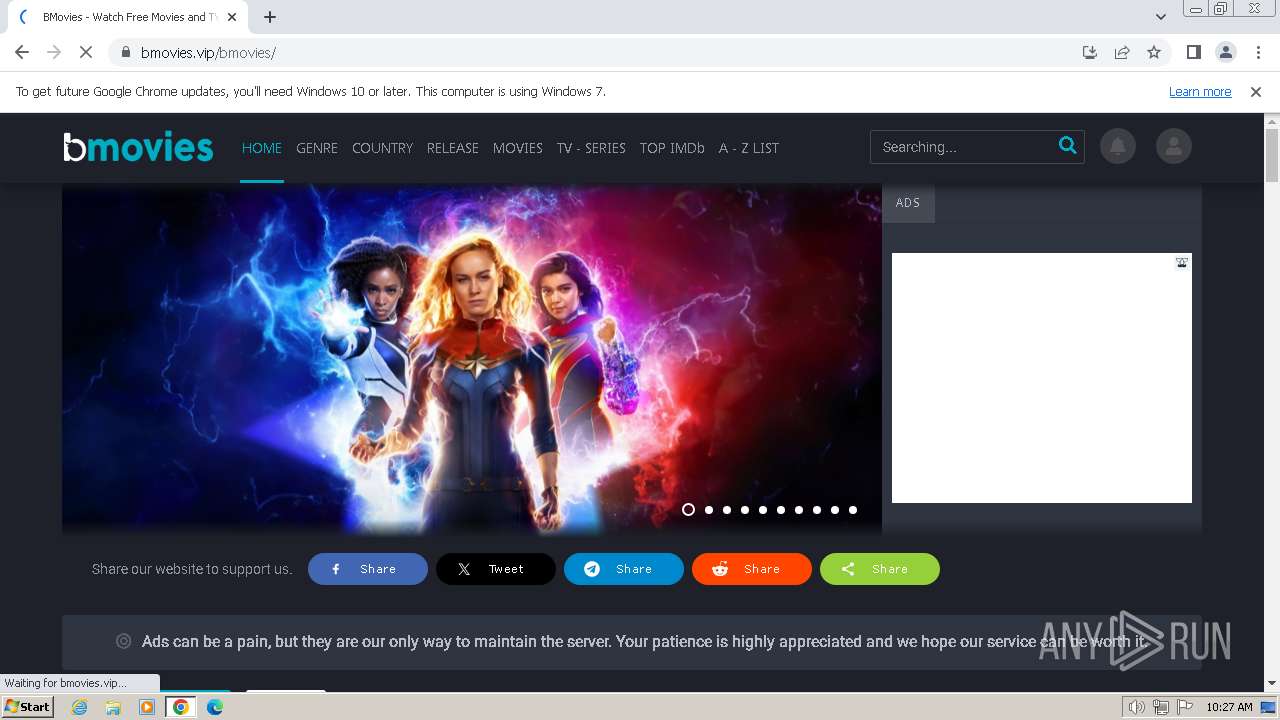Bookmark this page with the star

1154,52
